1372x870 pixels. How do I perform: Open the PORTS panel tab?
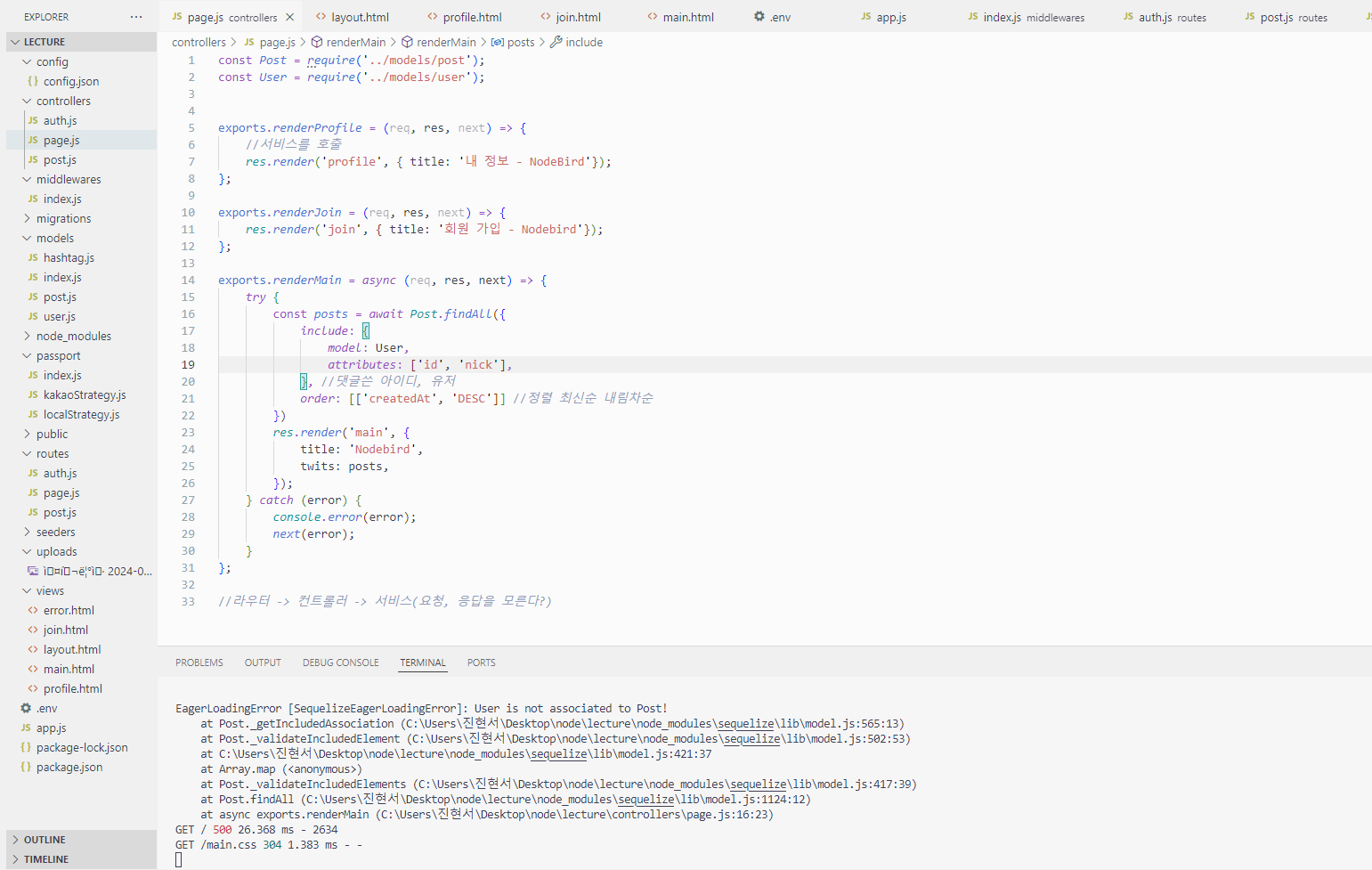pos(481,663)
